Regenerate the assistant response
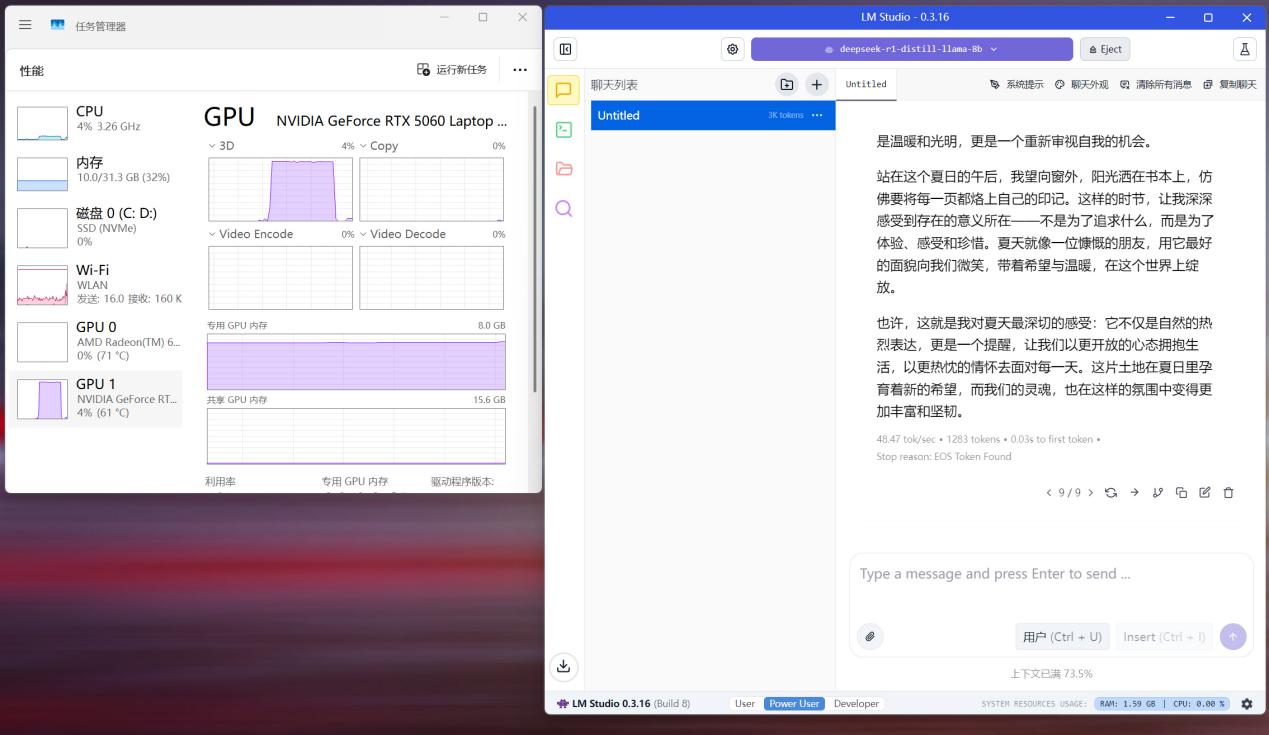This screenshot has width=1269, height=735. click(x=1111, y=492)
